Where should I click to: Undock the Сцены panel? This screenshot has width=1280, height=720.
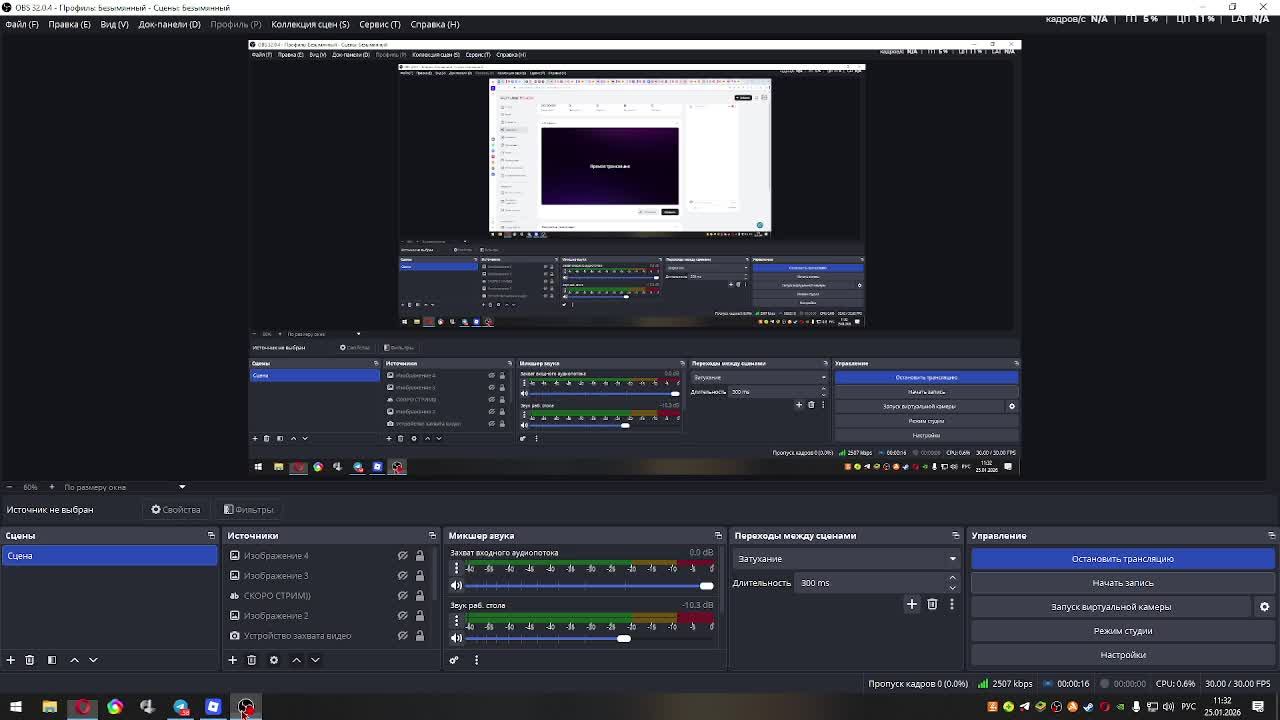pyautogui.click(x=211, y=536)
